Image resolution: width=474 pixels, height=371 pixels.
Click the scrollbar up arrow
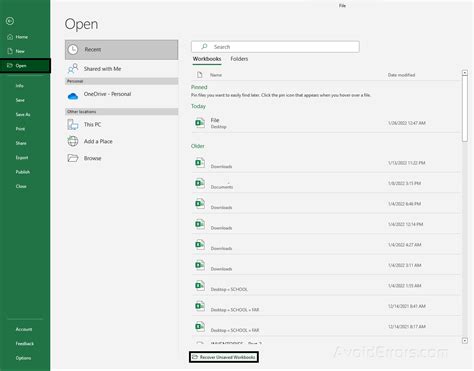465,73
